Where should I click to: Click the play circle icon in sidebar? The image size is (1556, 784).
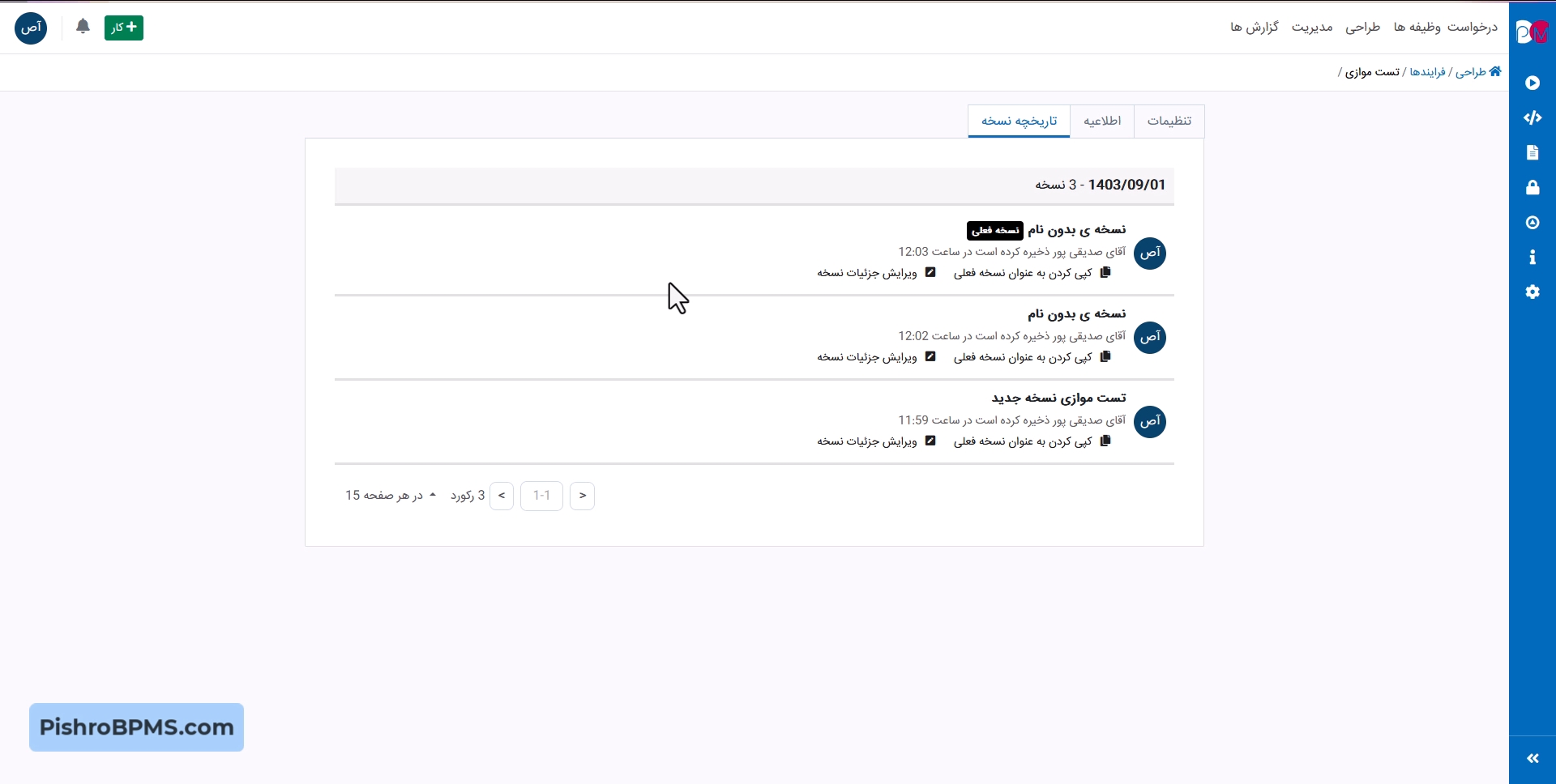click(1532, 83)
